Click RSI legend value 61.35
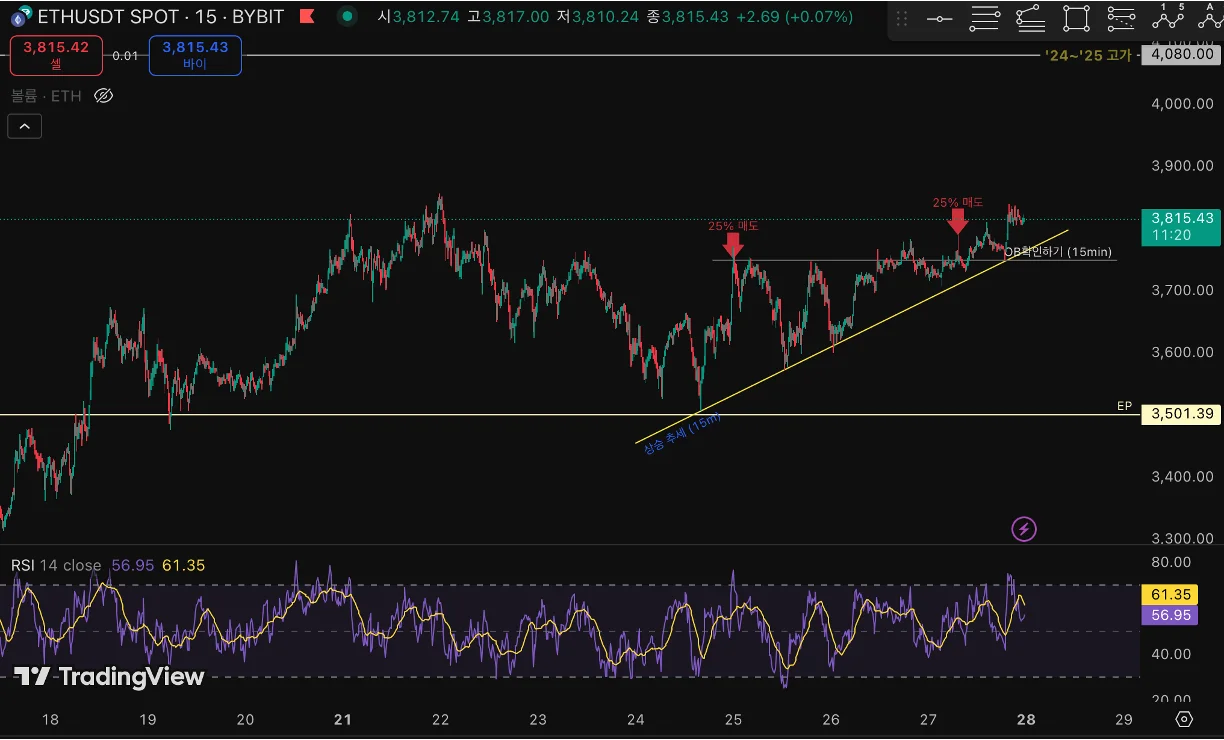 click(183, 566)
